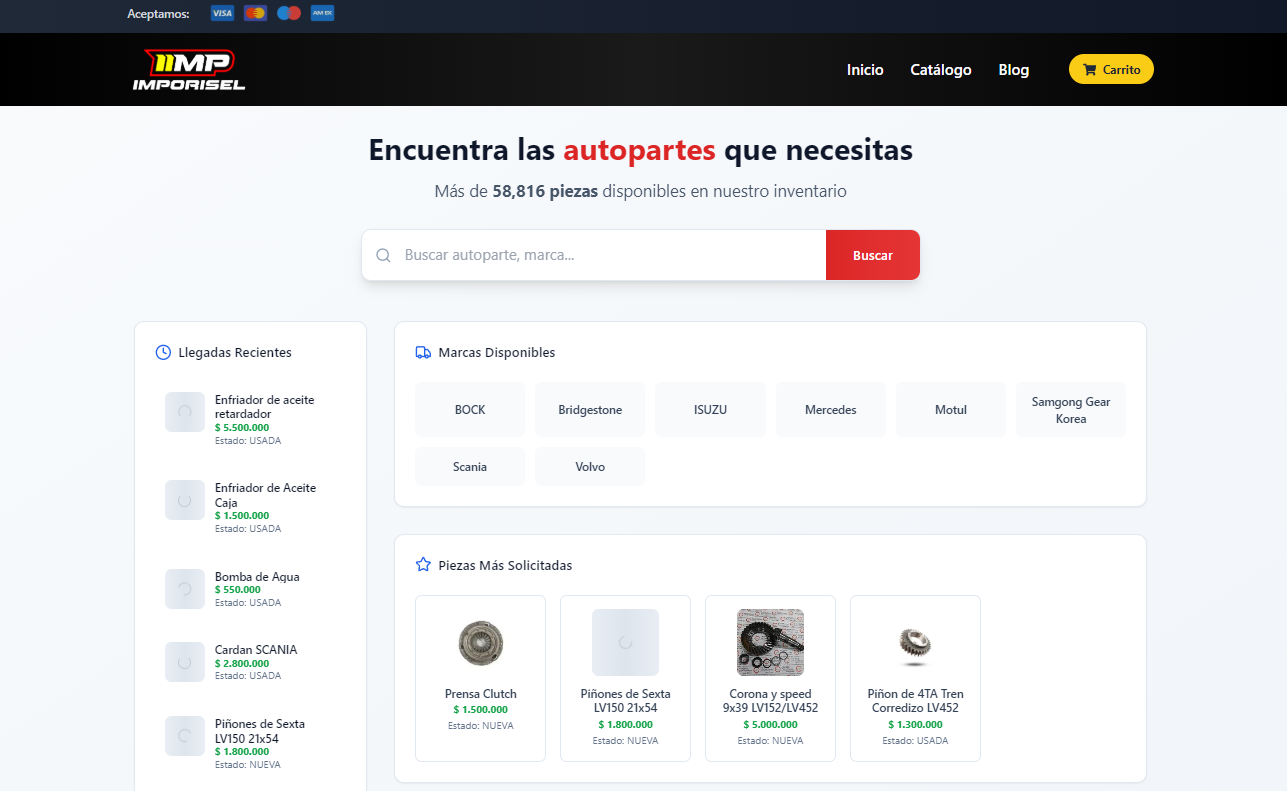This screenshot has height=791, width=1287.
Task: Open Cardan SCANIA listing
Action: pyautogui.click(x=250, y=662)
